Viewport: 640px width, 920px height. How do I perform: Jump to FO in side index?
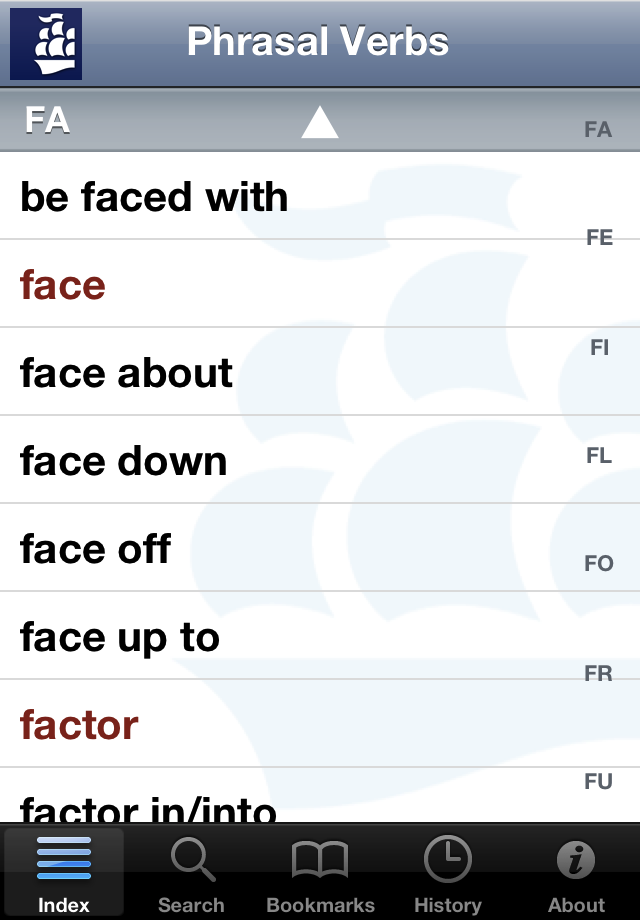pos(598,564)
